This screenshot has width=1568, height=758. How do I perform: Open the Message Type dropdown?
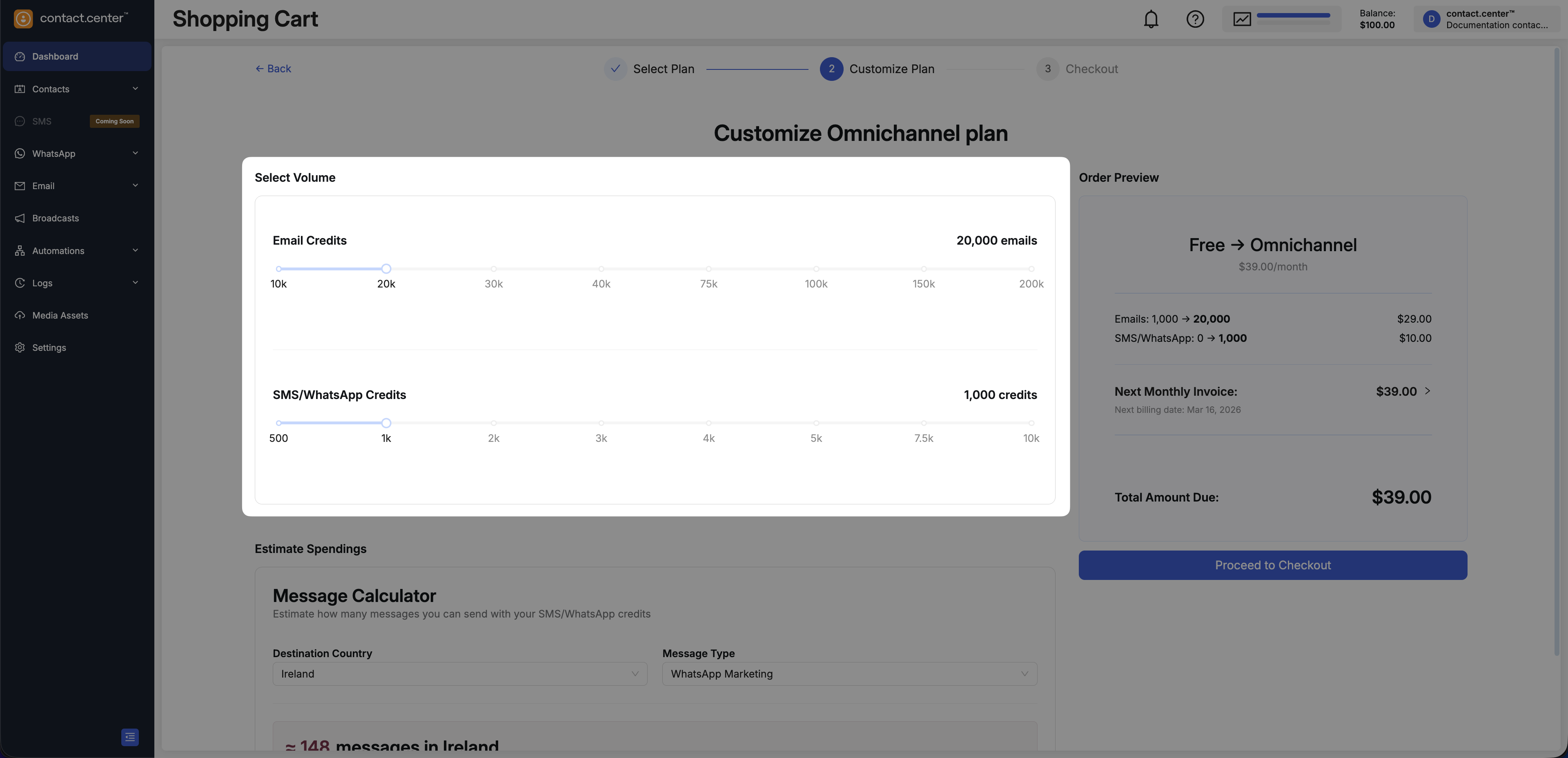tap(849, 674)
